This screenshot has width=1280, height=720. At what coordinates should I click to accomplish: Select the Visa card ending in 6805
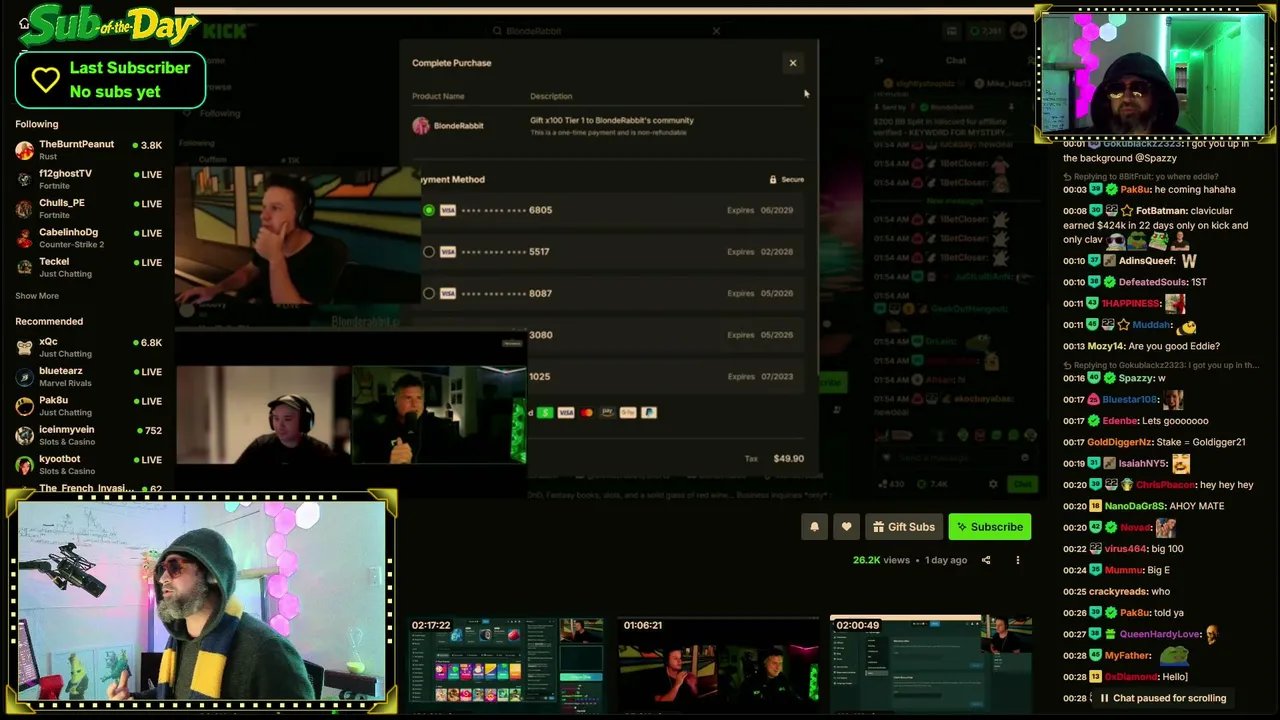tap(429, 210)
